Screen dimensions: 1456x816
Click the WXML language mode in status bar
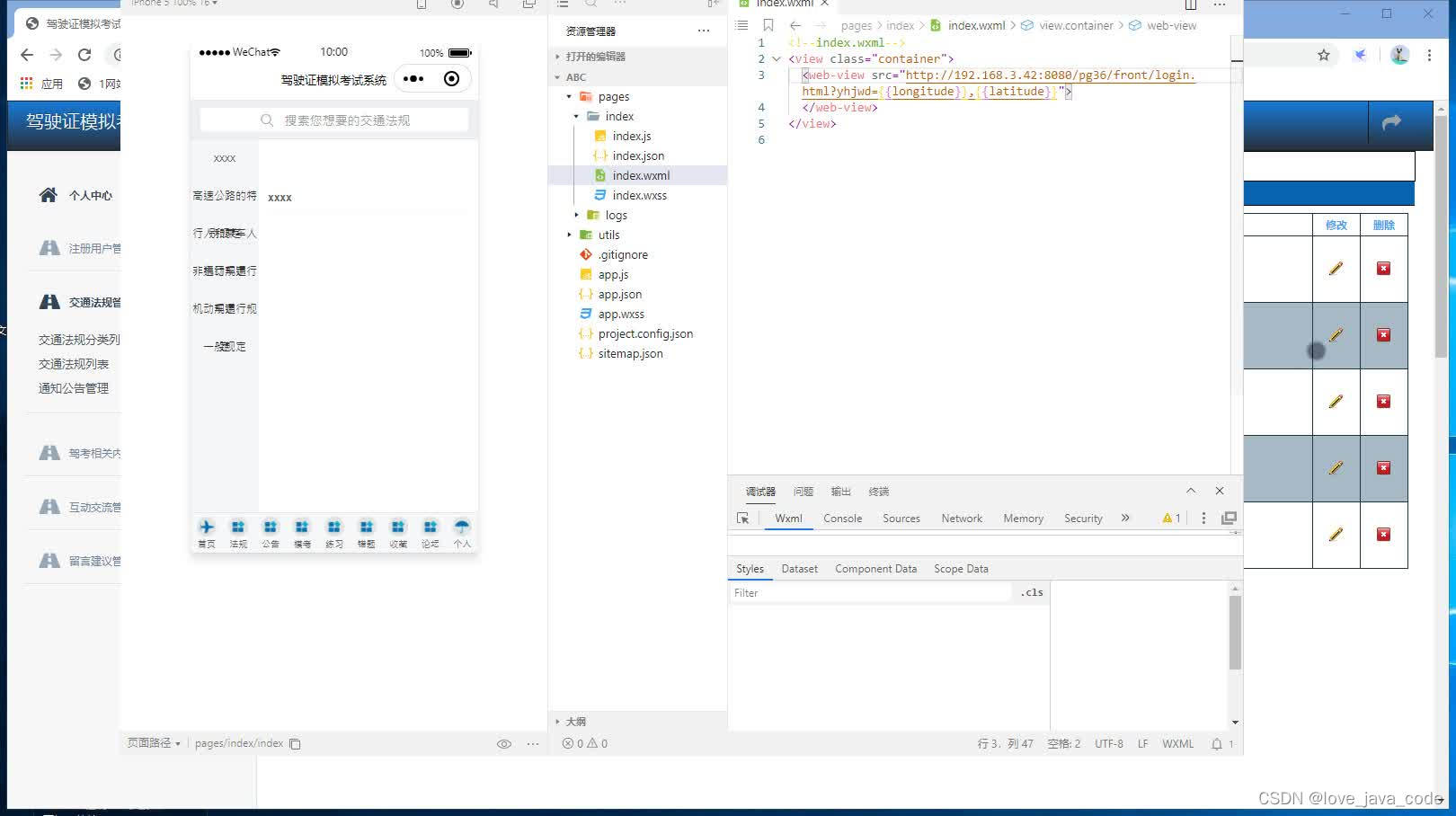click(1177, 744)
